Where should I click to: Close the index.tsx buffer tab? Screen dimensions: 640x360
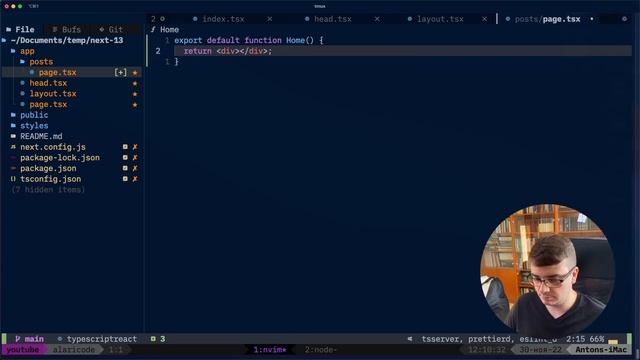click(270, 19)
